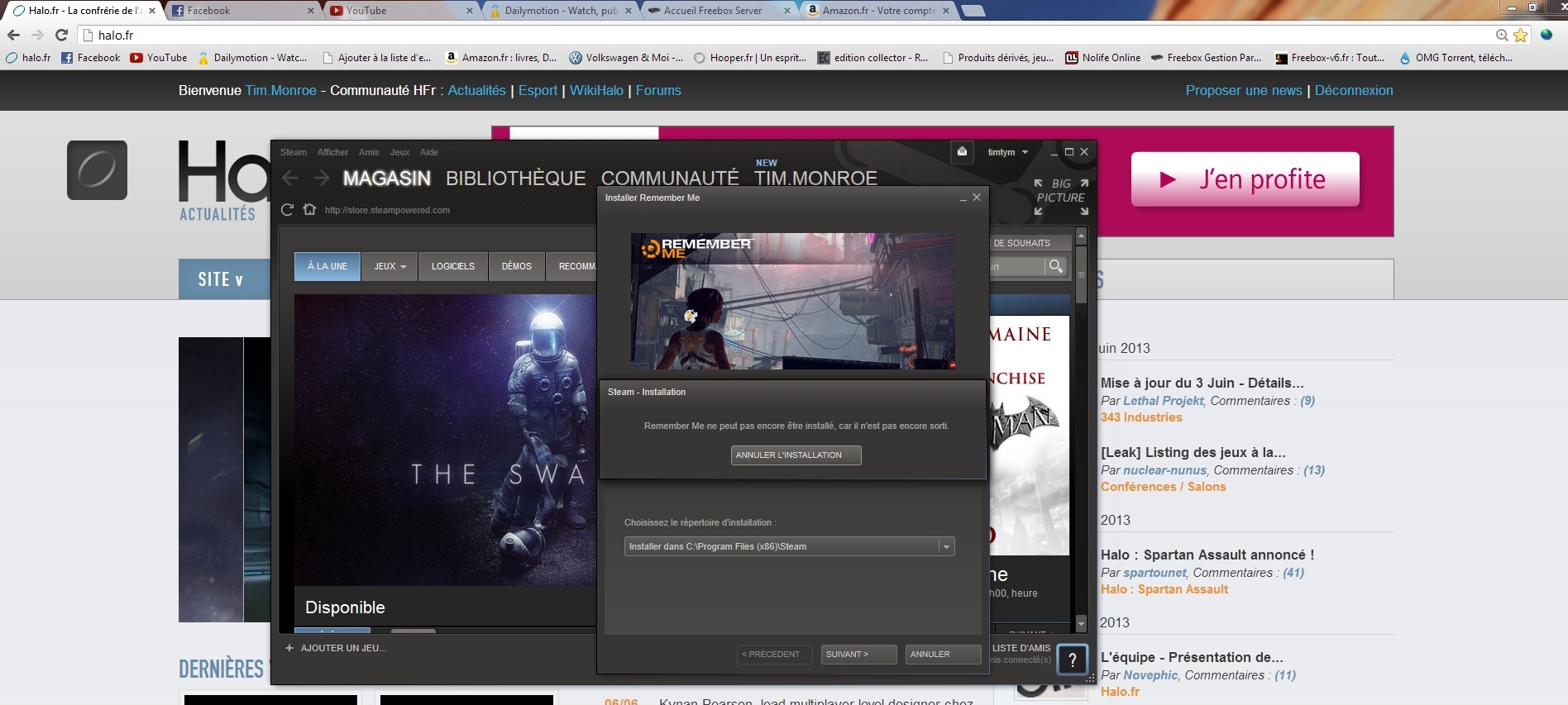This screenshot has height=705, width=1568.
Task: Open the timtym account dropdown
Action: 1007,152
